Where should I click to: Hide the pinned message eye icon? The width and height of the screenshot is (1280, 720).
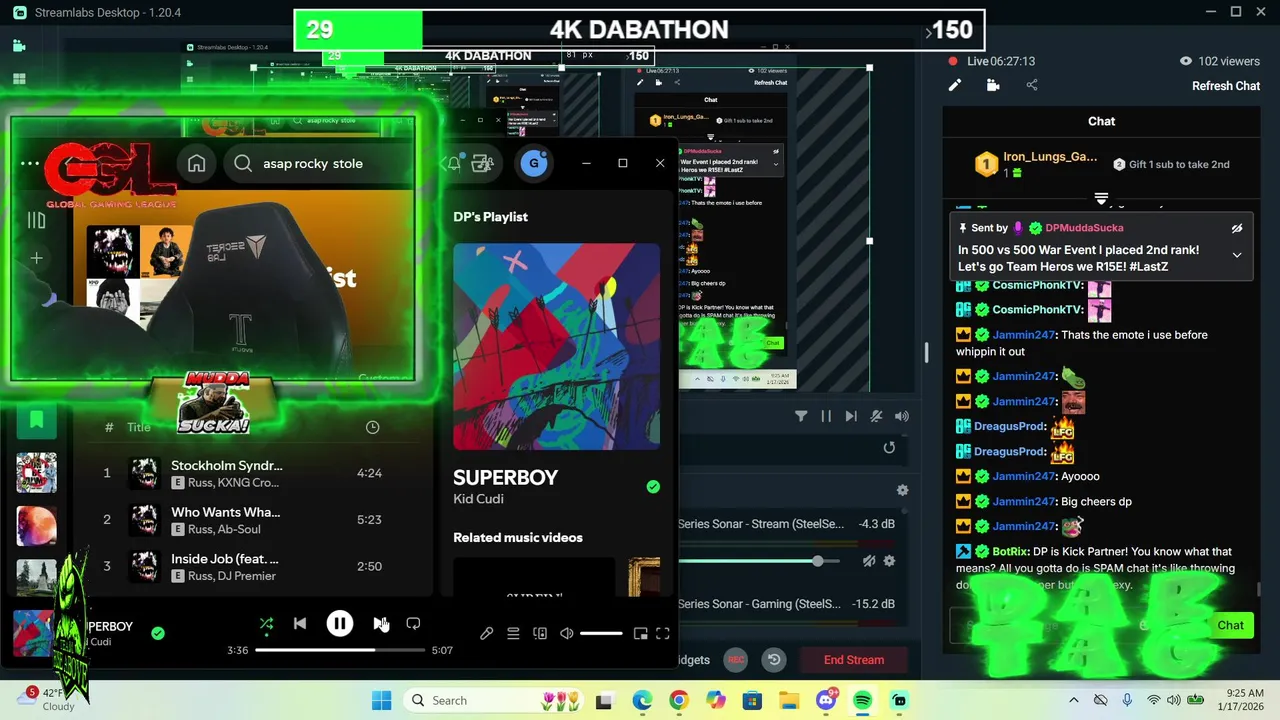[x=1237, y=228]
